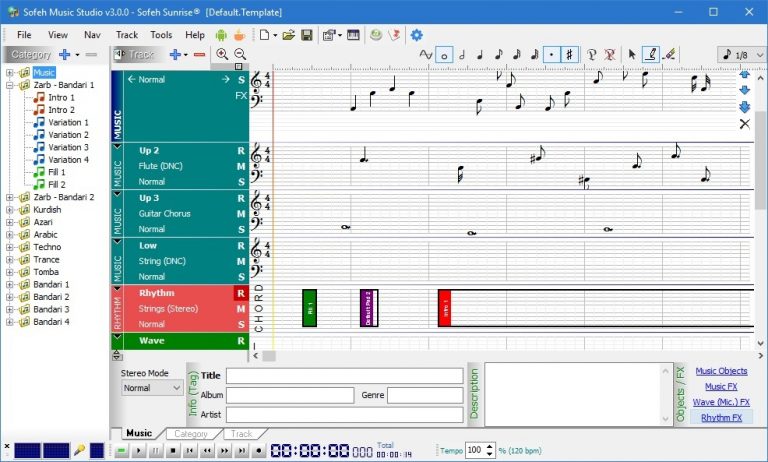Open the New file dropdown arrow
Viewport: 768px width, 462px height.
275,35
